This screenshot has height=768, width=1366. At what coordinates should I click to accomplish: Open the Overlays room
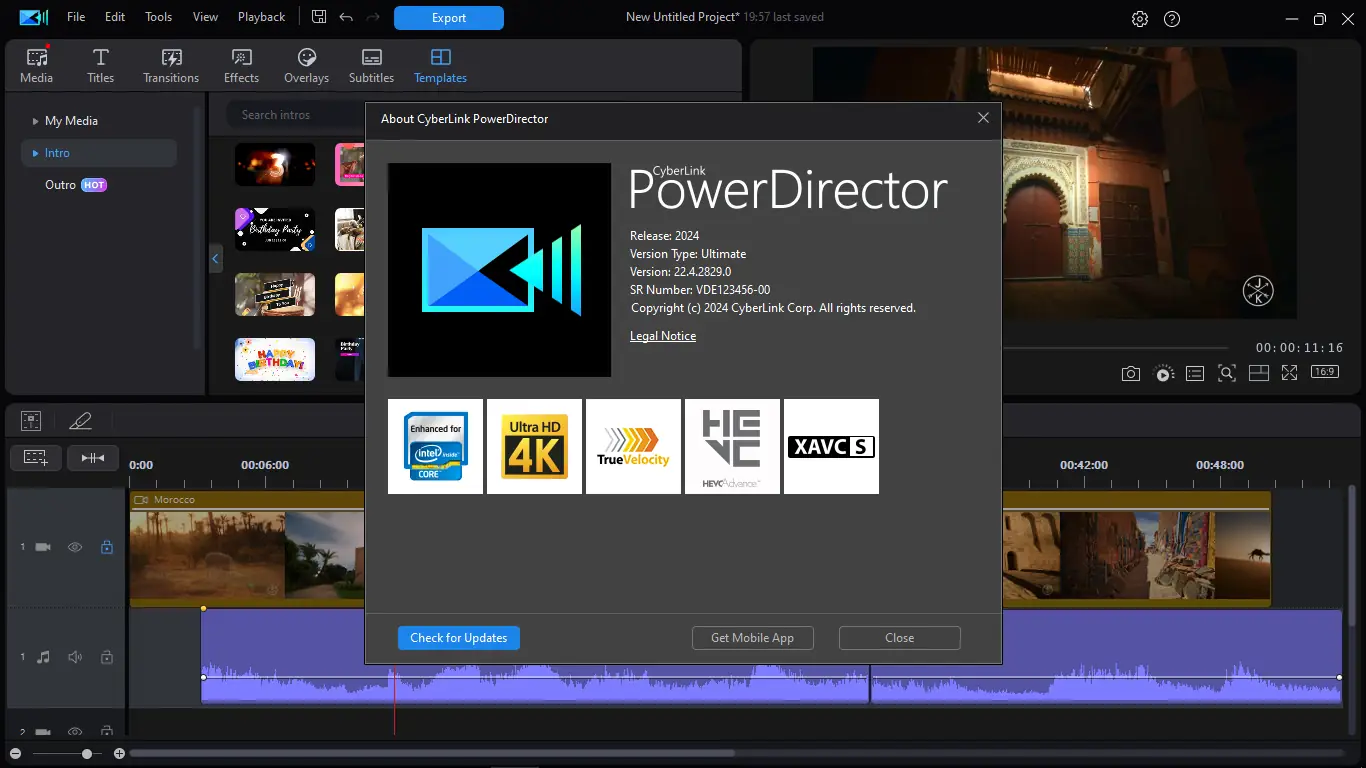pyautogui.click(x=306, y=66)
